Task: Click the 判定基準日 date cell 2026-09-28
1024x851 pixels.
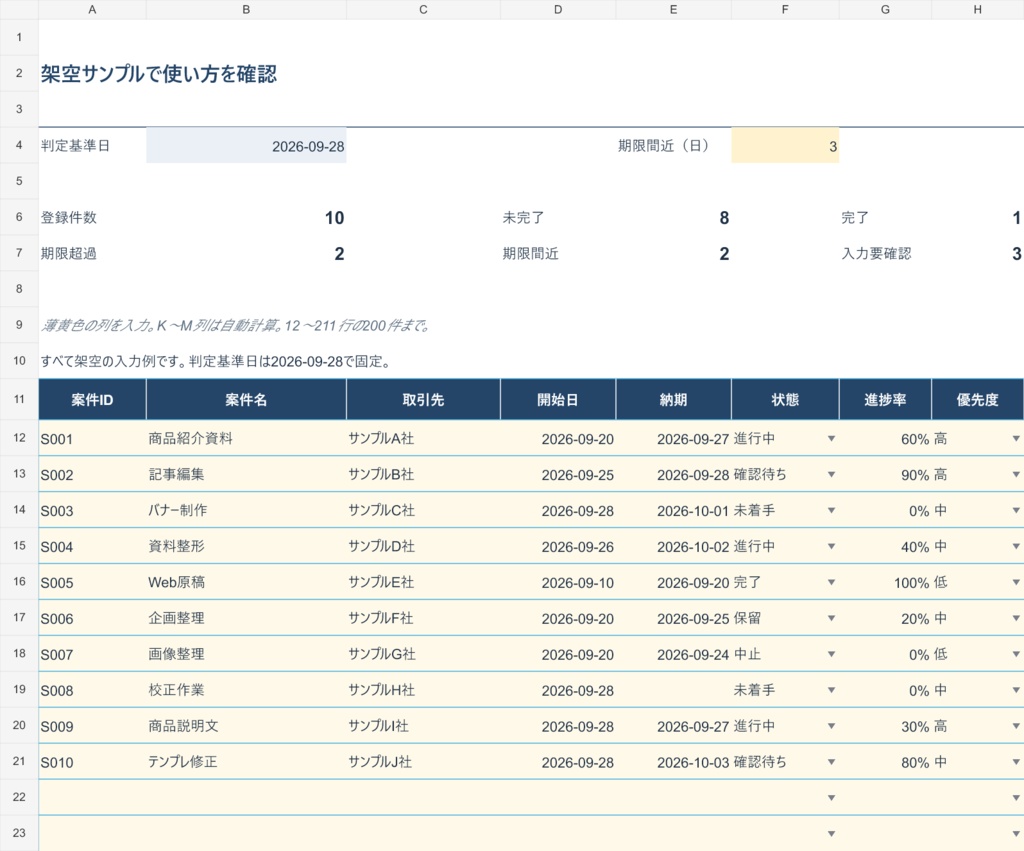Action: coord(246,146)
